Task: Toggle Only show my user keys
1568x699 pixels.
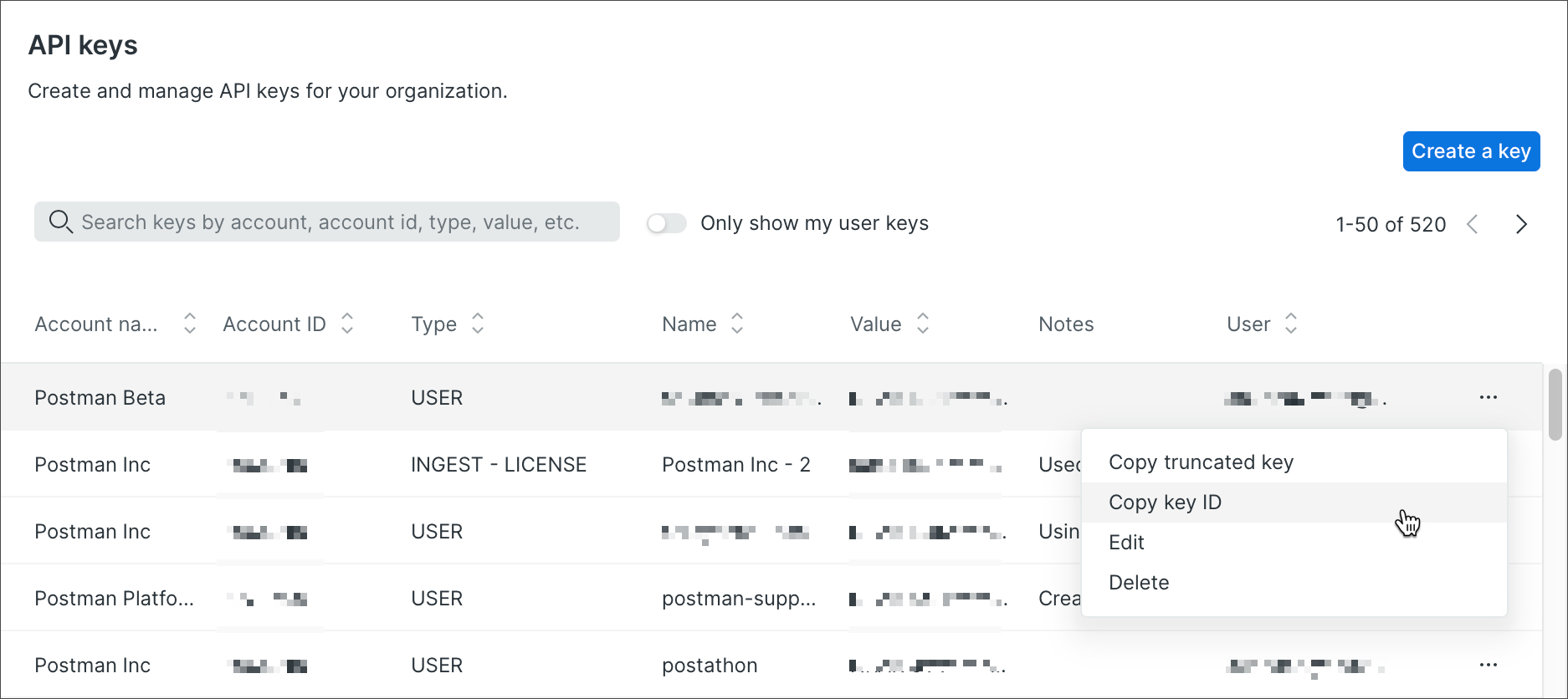Action: click(x=666, y=223)
